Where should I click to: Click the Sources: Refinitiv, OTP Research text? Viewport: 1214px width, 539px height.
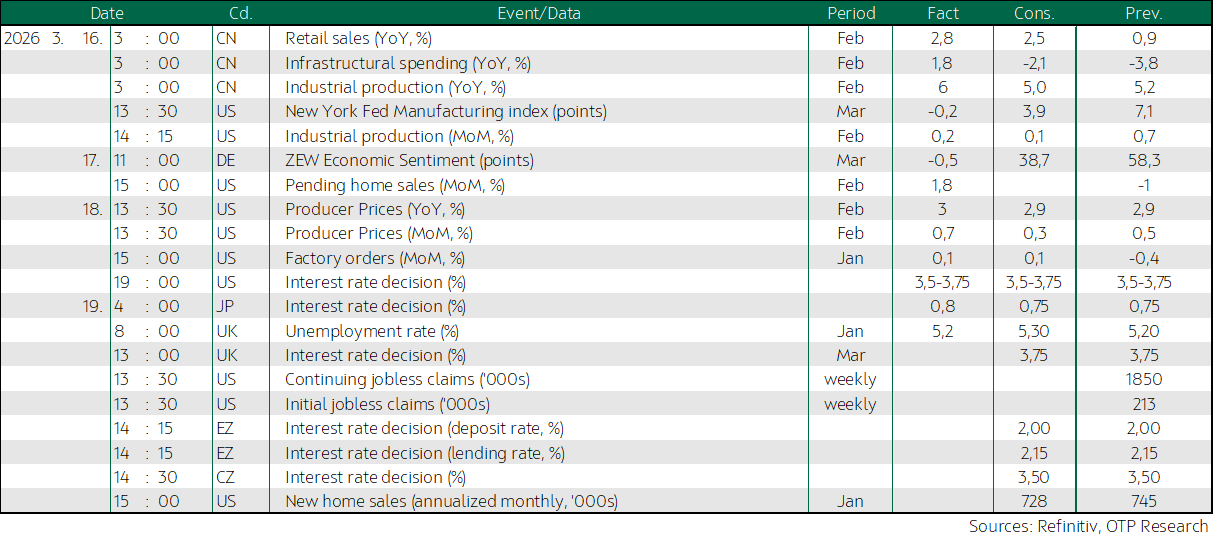[1088, 526]
